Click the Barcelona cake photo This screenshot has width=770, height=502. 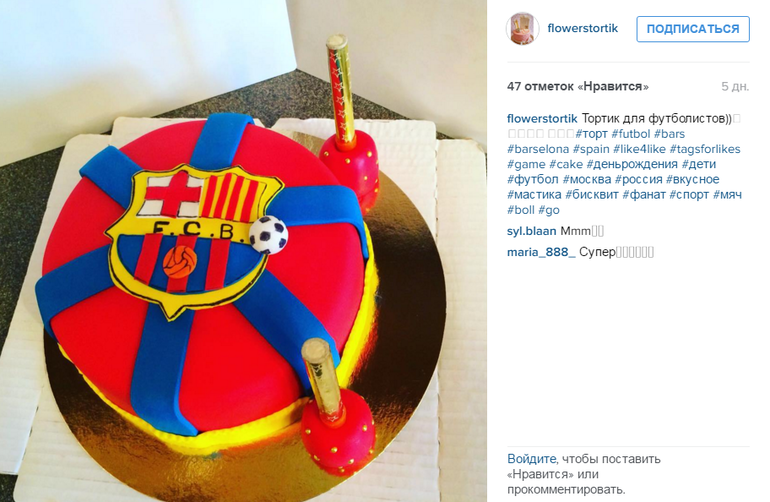tap(244, 251)
